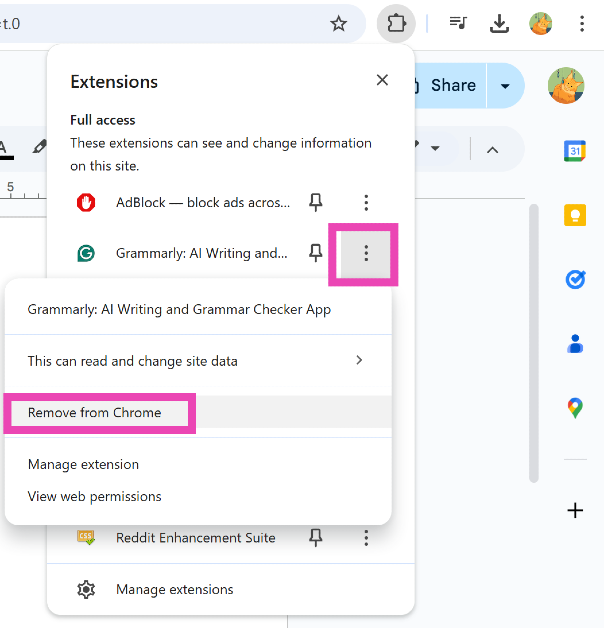The height and width of the screenshot is (628, 605).
Task: Open Google Keep notes sidebar icon
Action: 575,215
